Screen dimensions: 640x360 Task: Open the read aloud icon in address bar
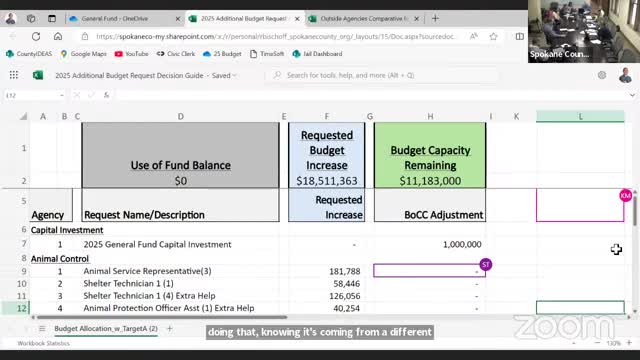point(473,36)
